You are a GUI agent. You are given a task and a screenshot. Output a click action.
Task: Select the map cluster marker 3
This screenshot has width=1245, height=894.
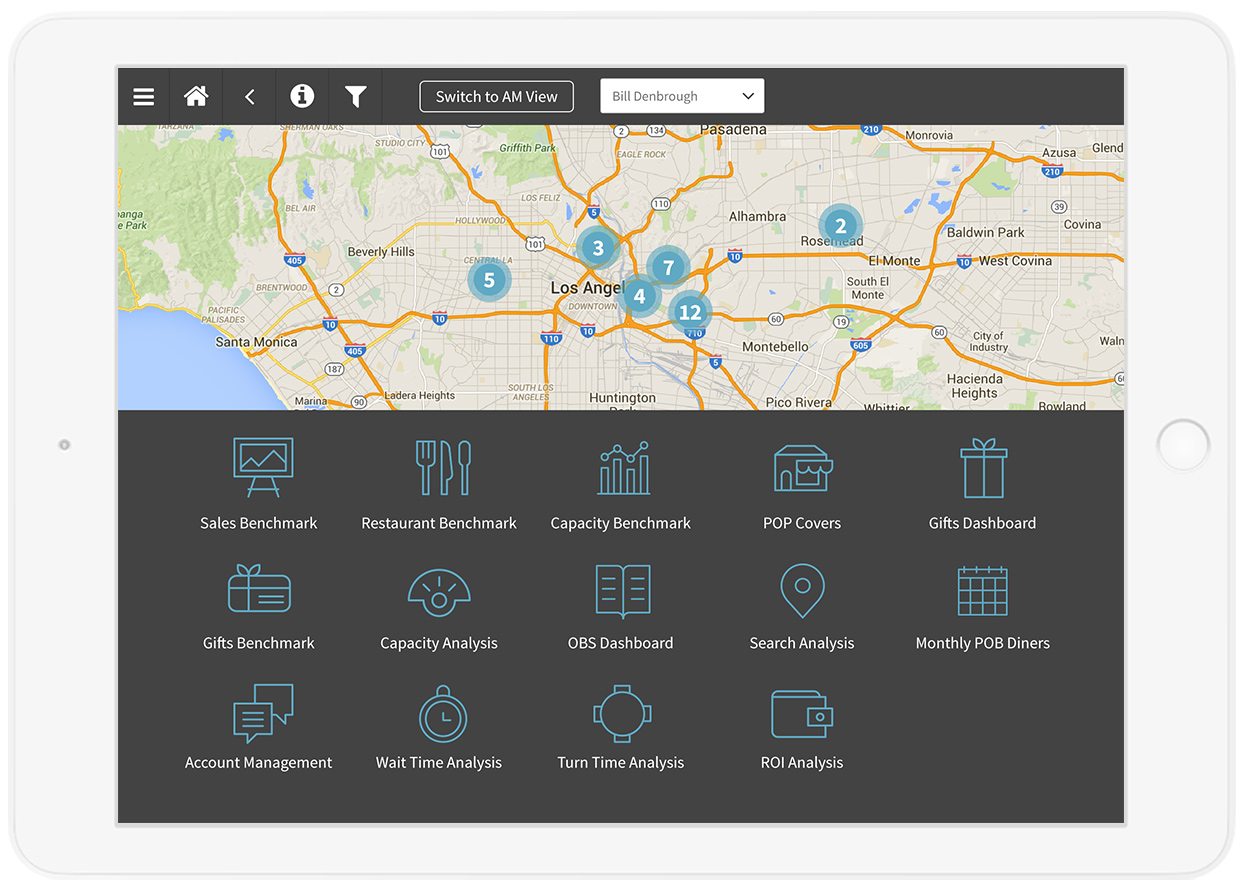598,248
